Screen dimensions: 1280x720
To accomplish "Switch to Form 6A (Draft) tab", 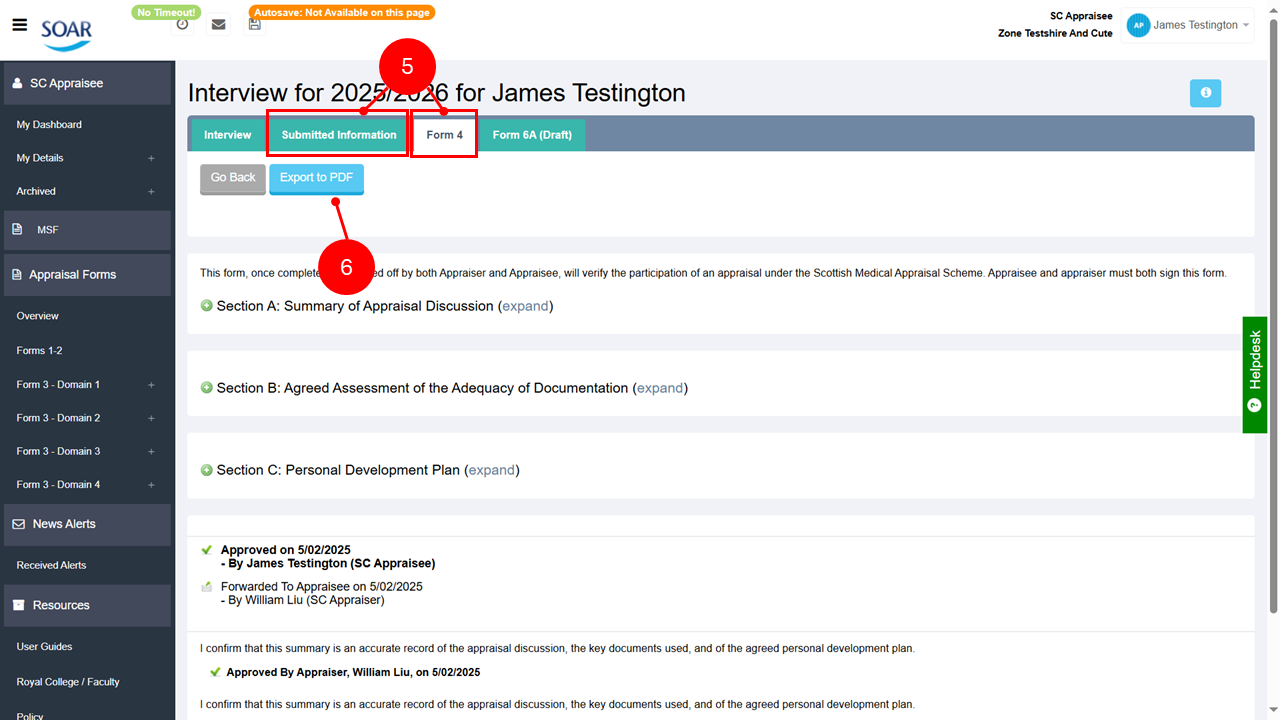I will coord(532,135).
